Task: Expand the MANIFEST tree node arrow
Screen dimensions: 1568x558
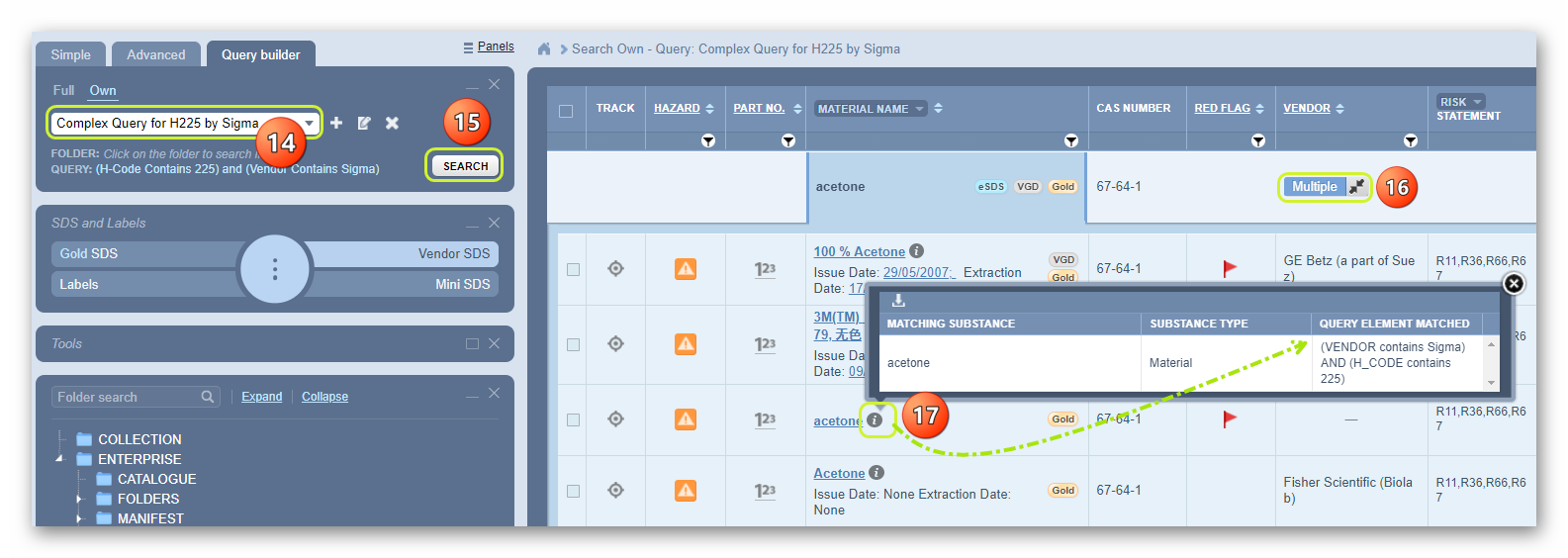Action: pyautogui.click(x=79, y=518)
